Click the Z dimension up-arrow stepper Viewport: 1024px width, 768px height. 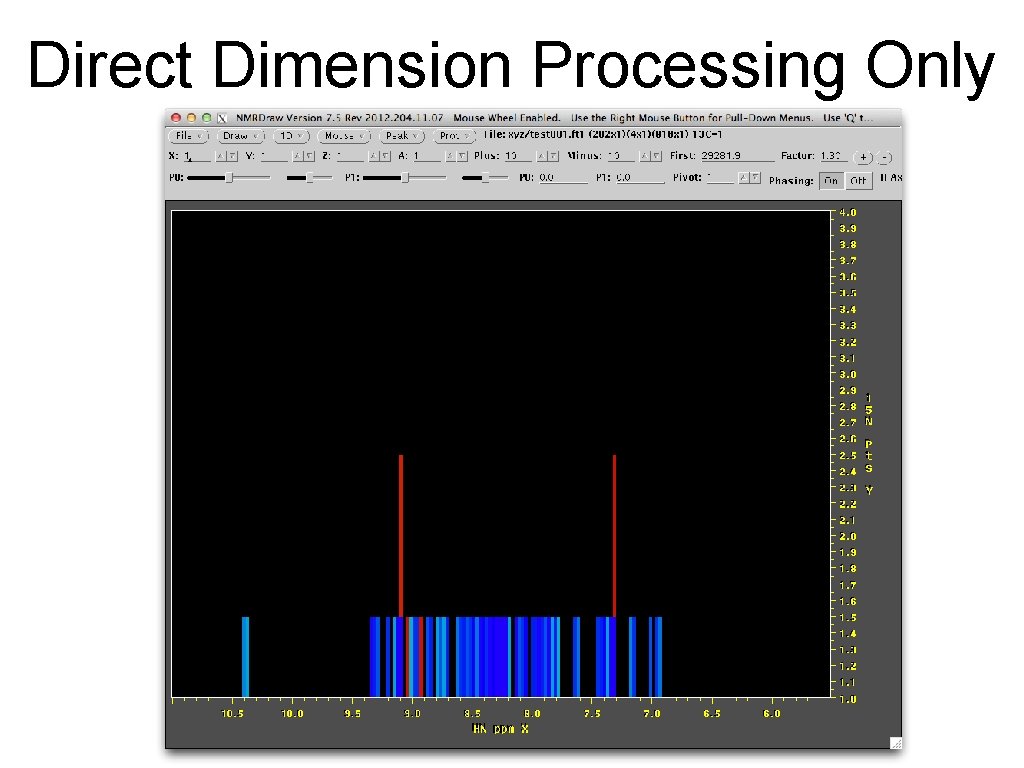(x=374, y=156)
